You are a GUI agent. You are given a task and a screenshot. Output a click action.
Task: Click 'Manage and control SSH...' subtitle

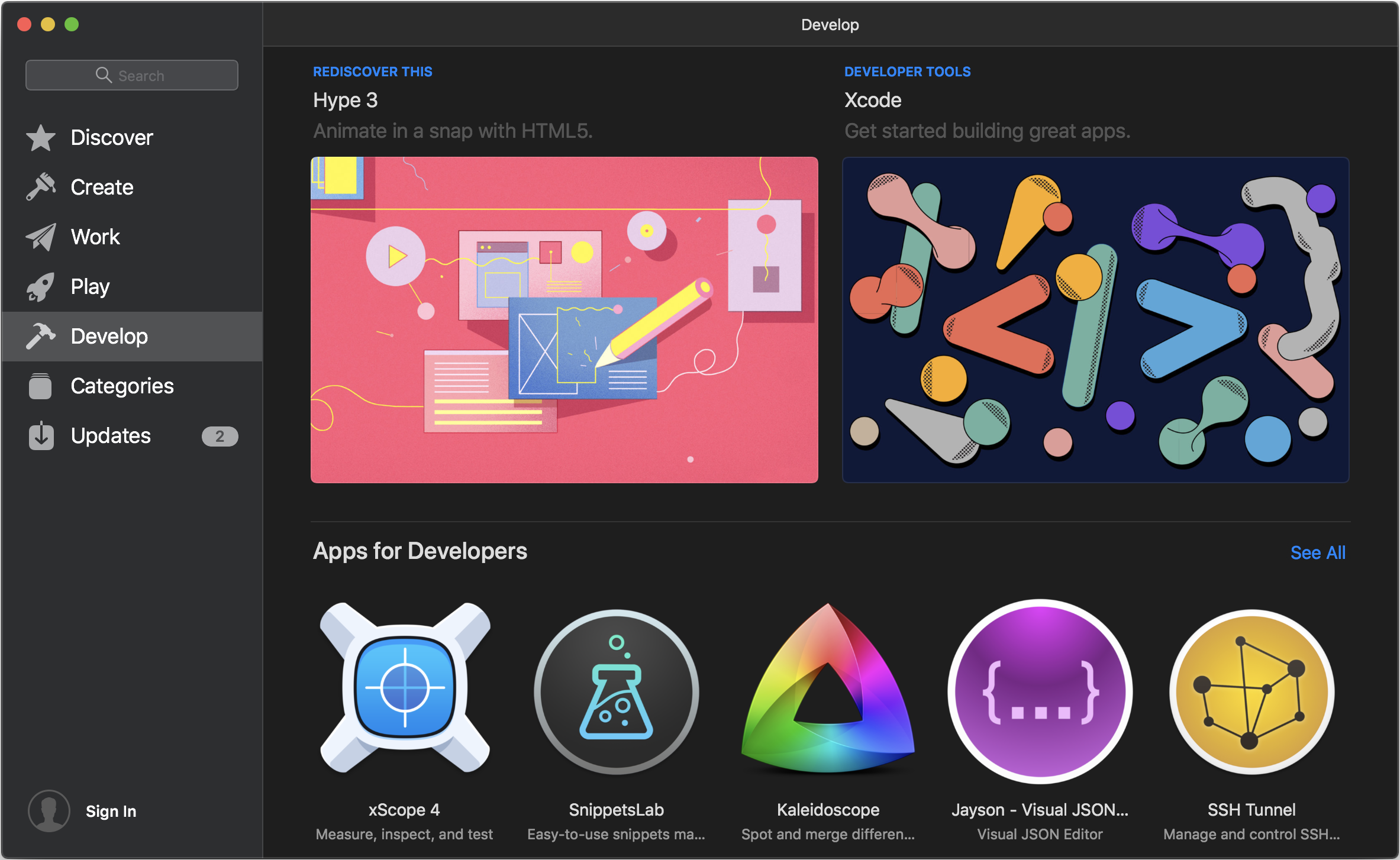click(1252, 834)
